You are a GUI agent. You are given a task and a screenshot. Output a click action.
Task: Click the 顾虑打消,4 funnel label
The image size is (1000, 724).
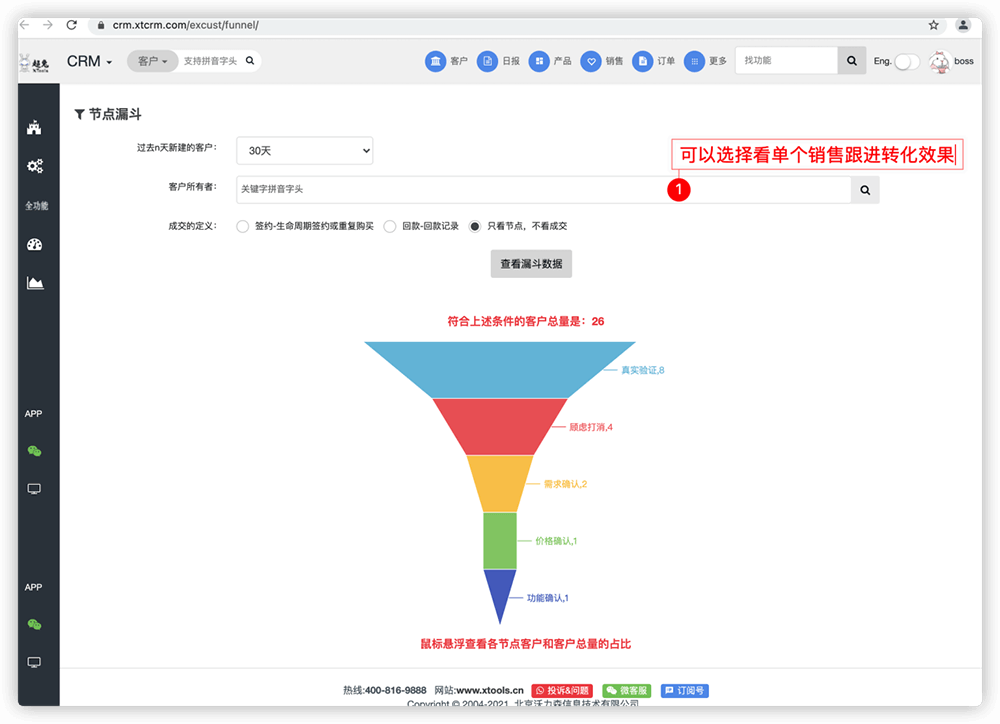pyautogui.click(x=591, y=427)
